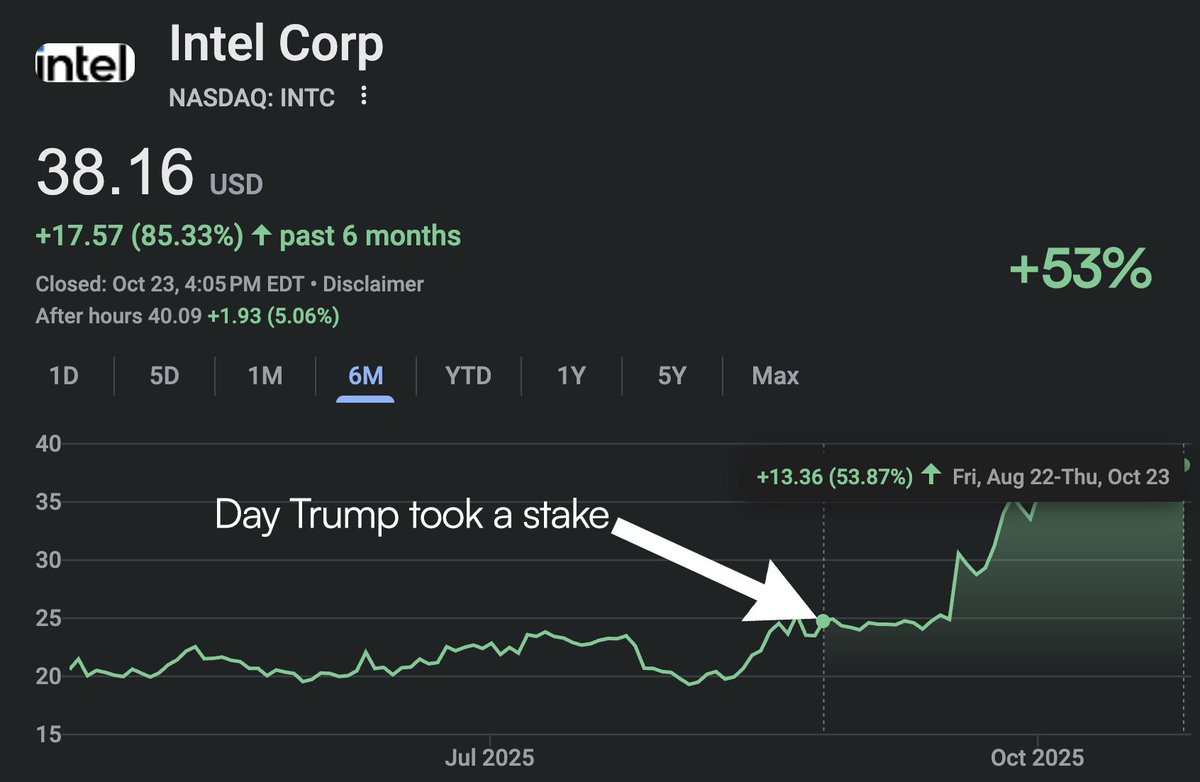Click the up arrow in the chart tooltip
The width and height of the screenshot is (1200, 782).
point(930,477)
